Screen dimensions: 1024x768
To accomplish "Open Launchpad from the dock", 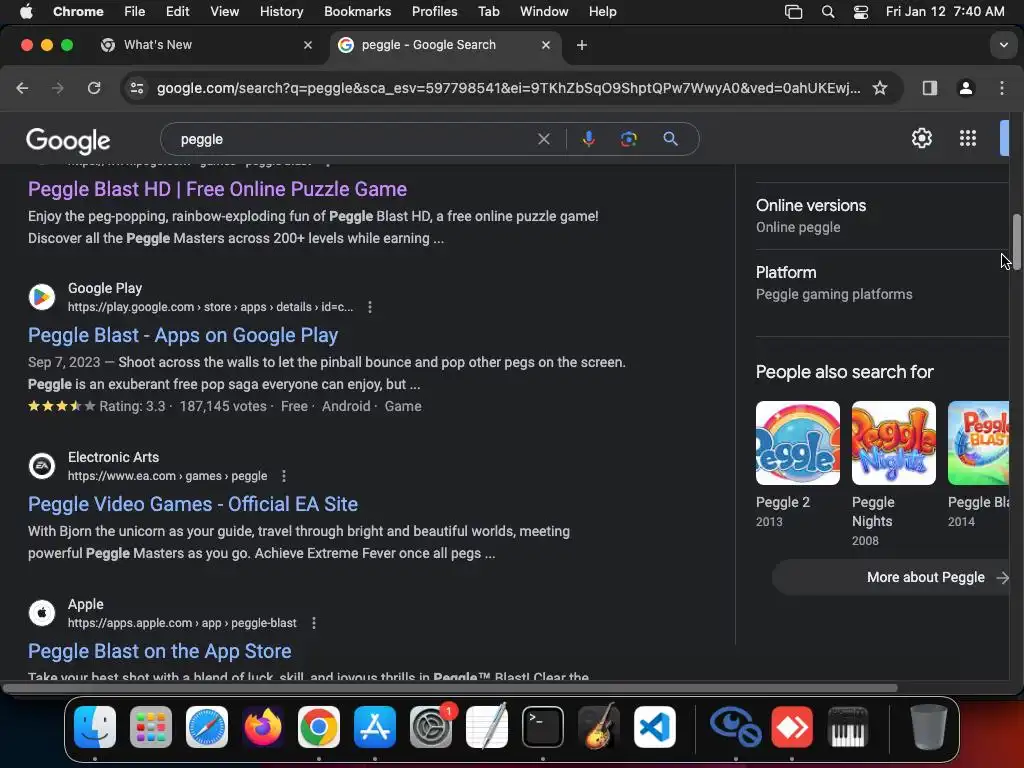I will click(151, 727).
